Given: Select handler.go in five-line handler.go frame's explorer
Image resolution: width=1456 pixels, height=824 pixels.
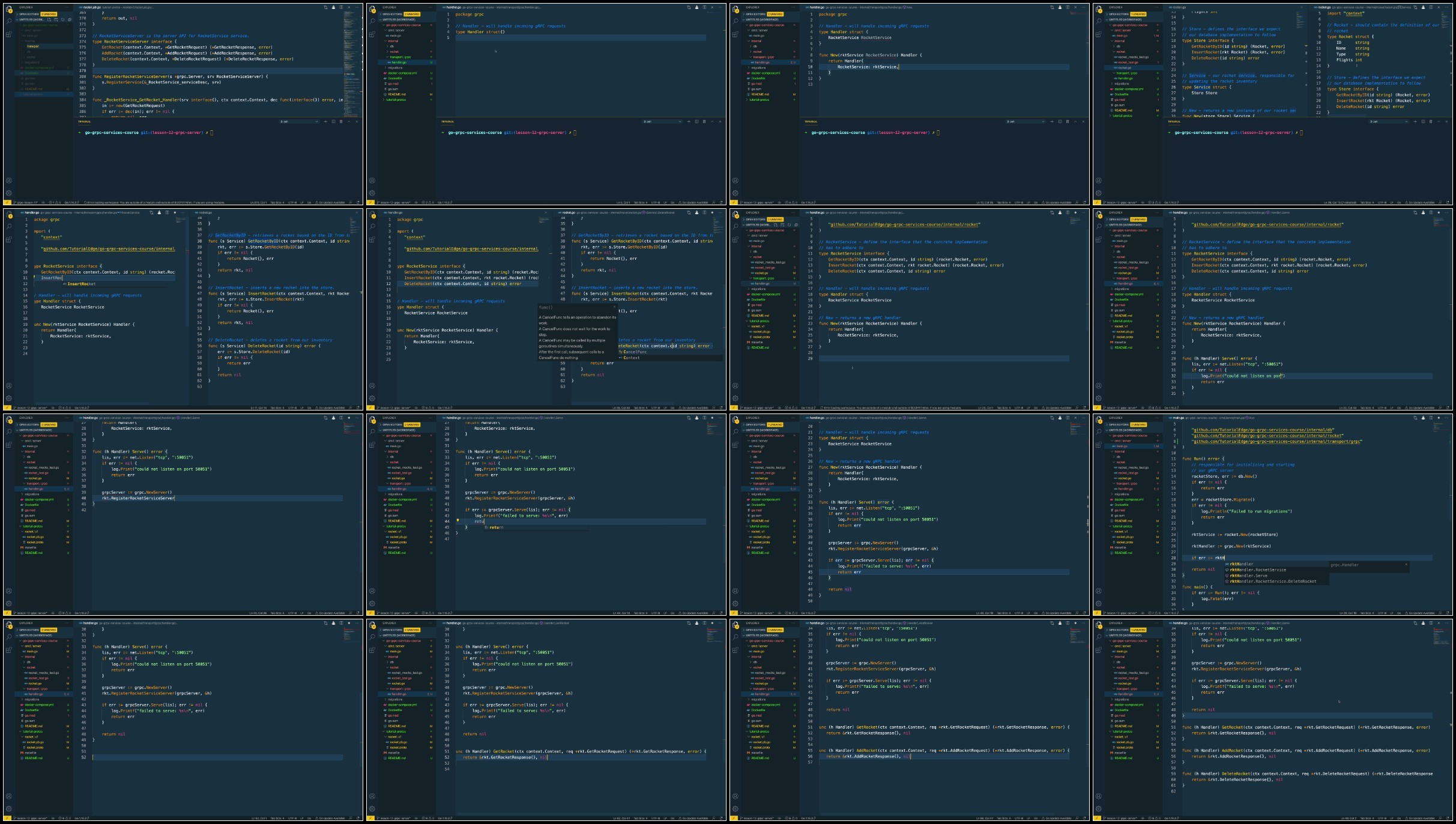Looking at the screenshot, I should pyautogui.click(x=407, y=62).
